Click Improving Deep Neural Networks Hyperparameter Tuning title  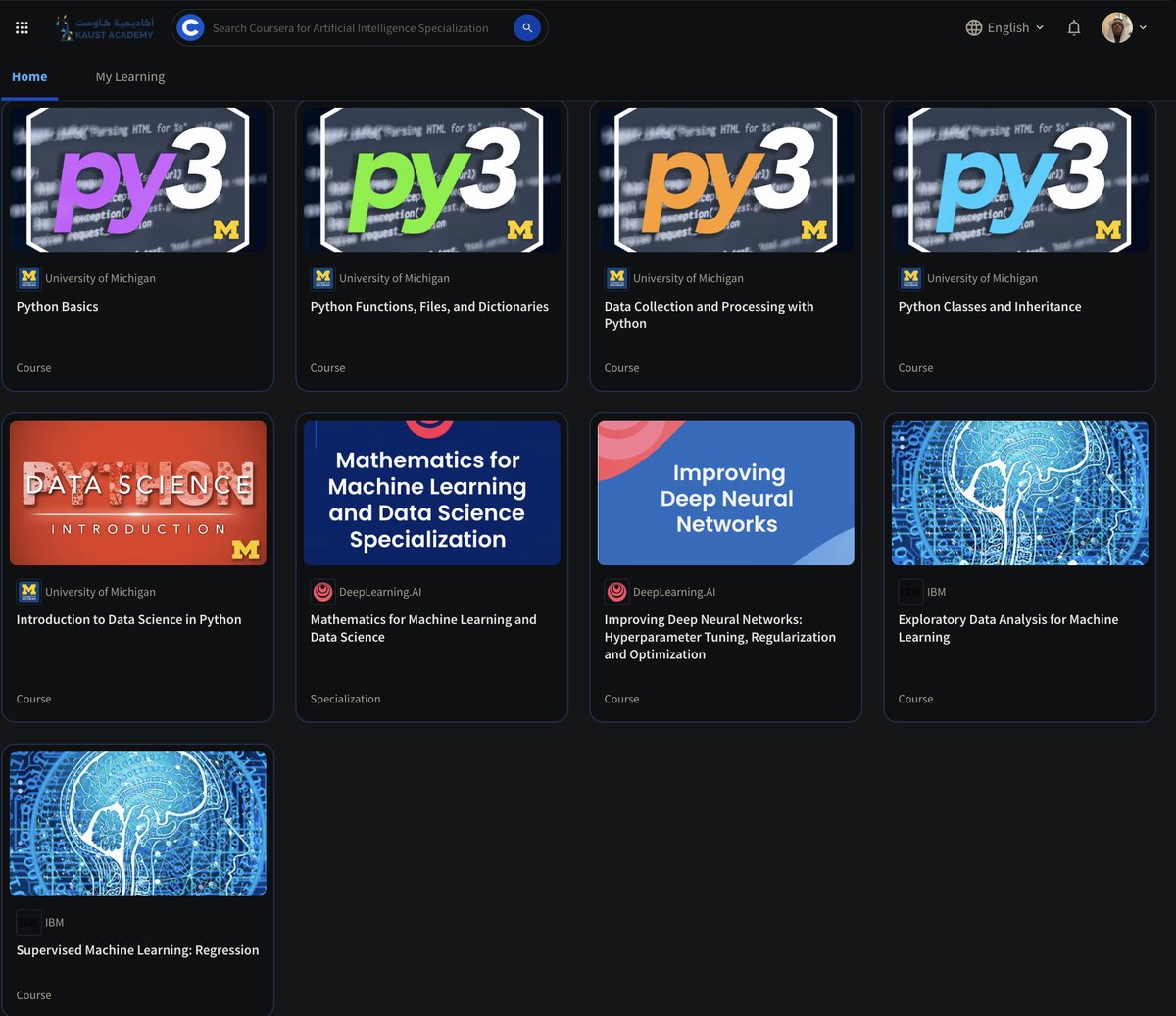coord(720,637)
